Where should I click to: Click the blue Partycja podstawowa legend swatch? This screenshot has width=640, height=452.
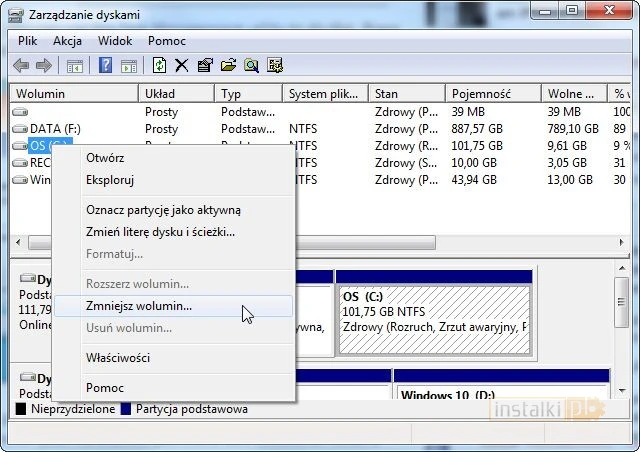coord(126,409)
